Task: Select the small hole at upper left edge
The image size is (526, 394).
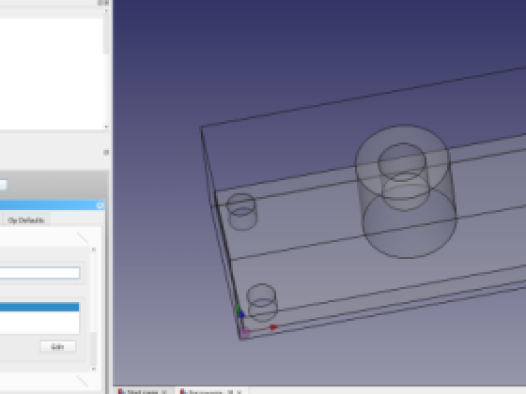Action: click(x=242, y=211)
